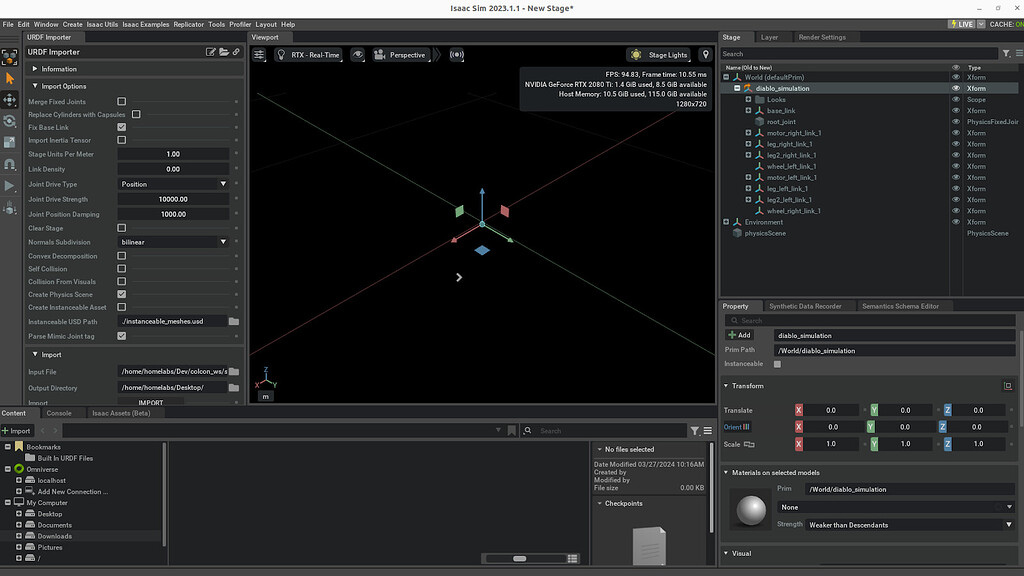
Task: Click the Add button in Property panel
Action: 739,335
